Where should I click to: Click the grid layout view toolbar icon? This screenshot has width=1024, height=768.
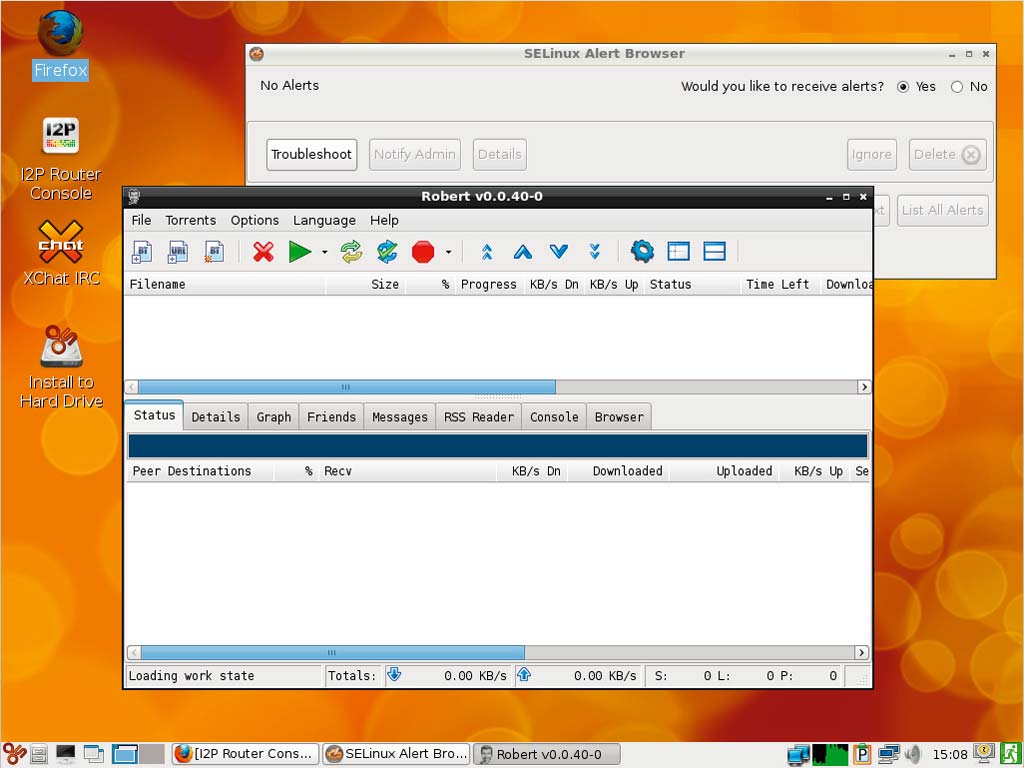point(679,251)
